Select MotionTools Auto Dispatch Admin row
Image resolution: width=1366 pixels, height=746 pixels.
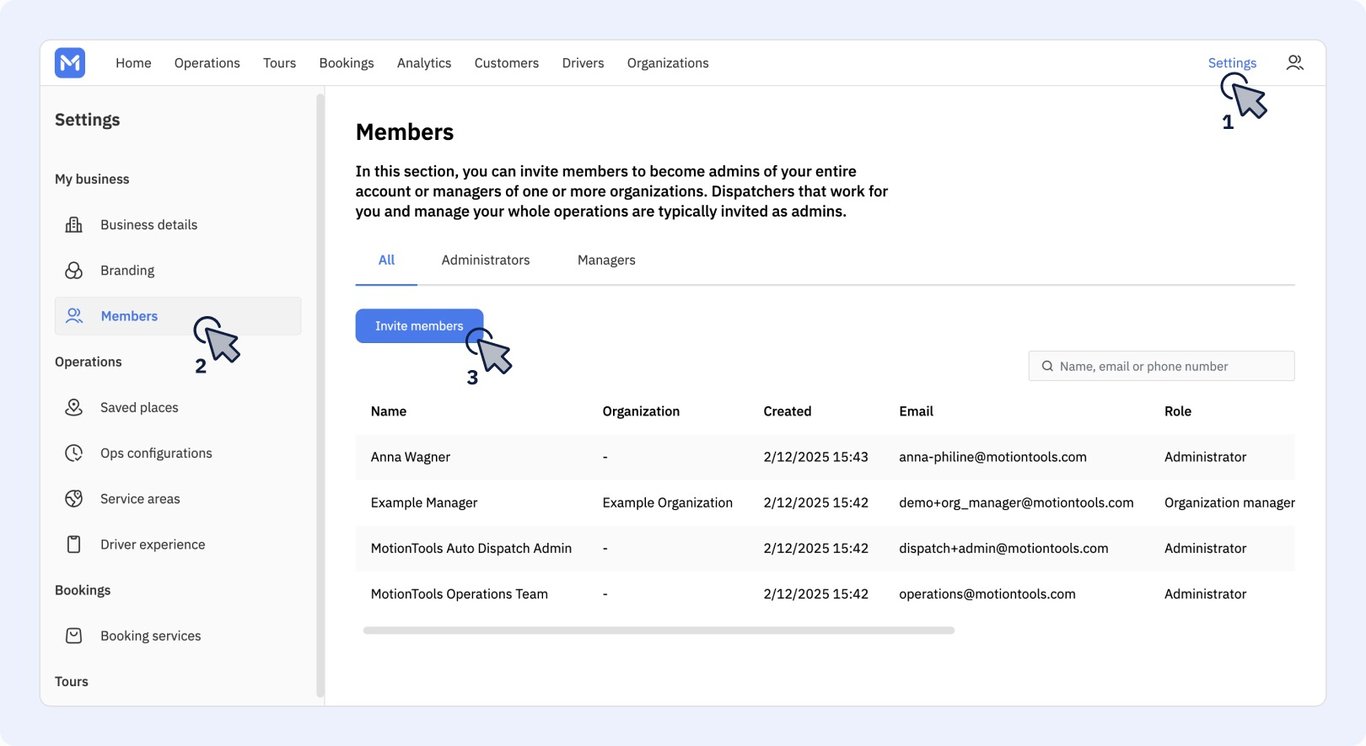coord(825,548)
